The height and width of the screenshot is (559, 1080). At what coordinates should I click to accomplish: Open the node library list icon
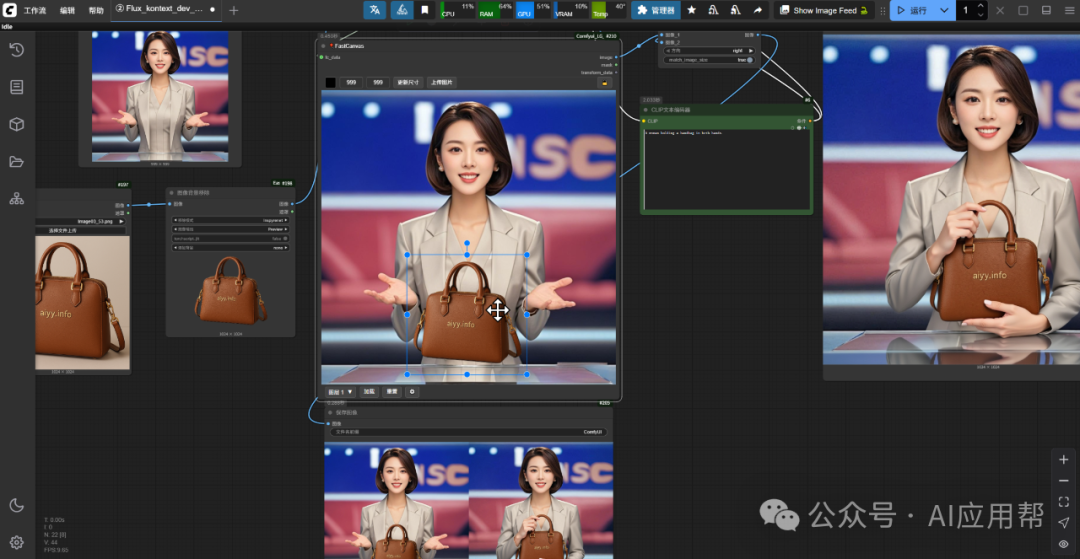coord(17,87)
